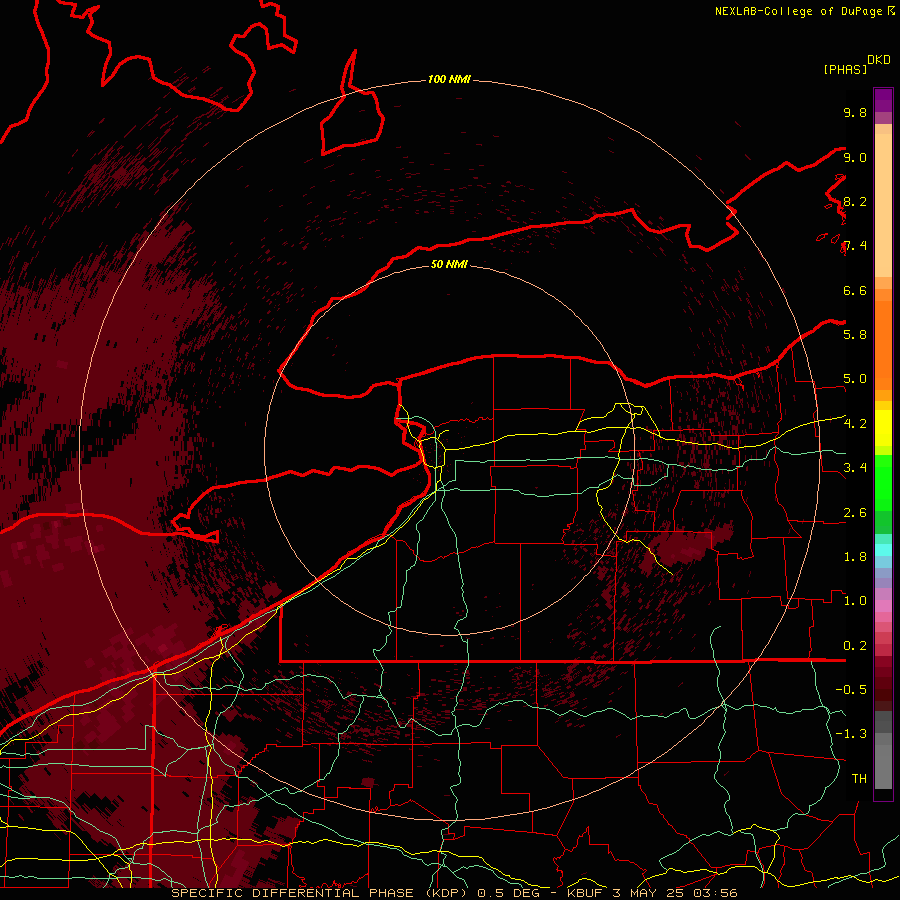
Task: Click the NEXLAB-College of DuPage credit text
Action: pyautogui.click(x=800, y=11)
